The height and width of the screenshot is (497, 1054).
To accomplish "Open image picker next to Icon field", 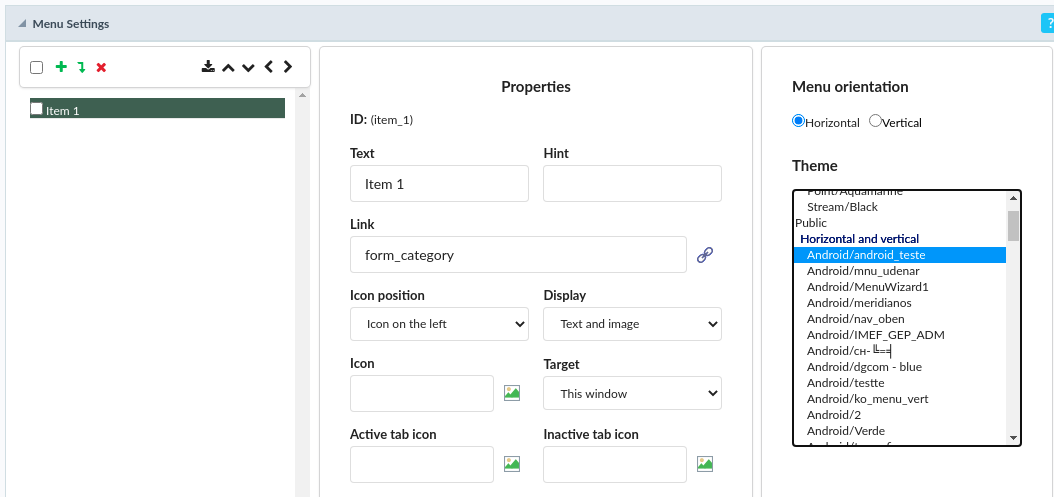I will (512, 393).
